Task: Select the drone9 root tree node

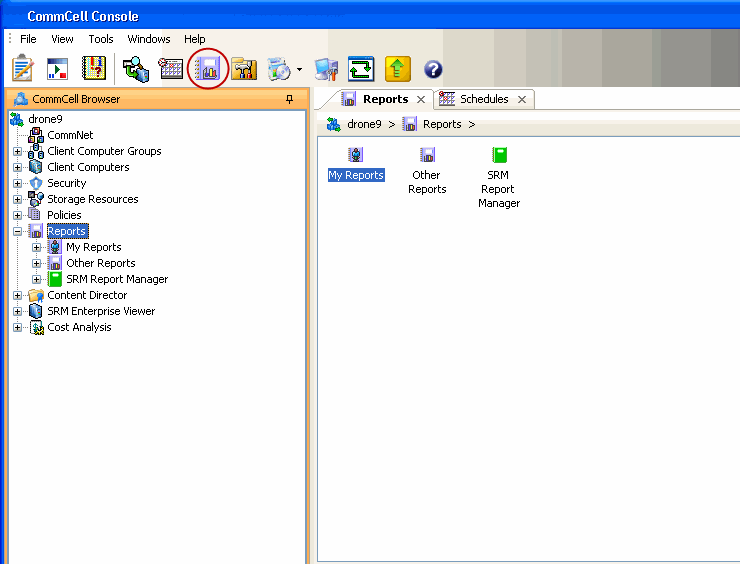Action: click(x=45, y=119)
